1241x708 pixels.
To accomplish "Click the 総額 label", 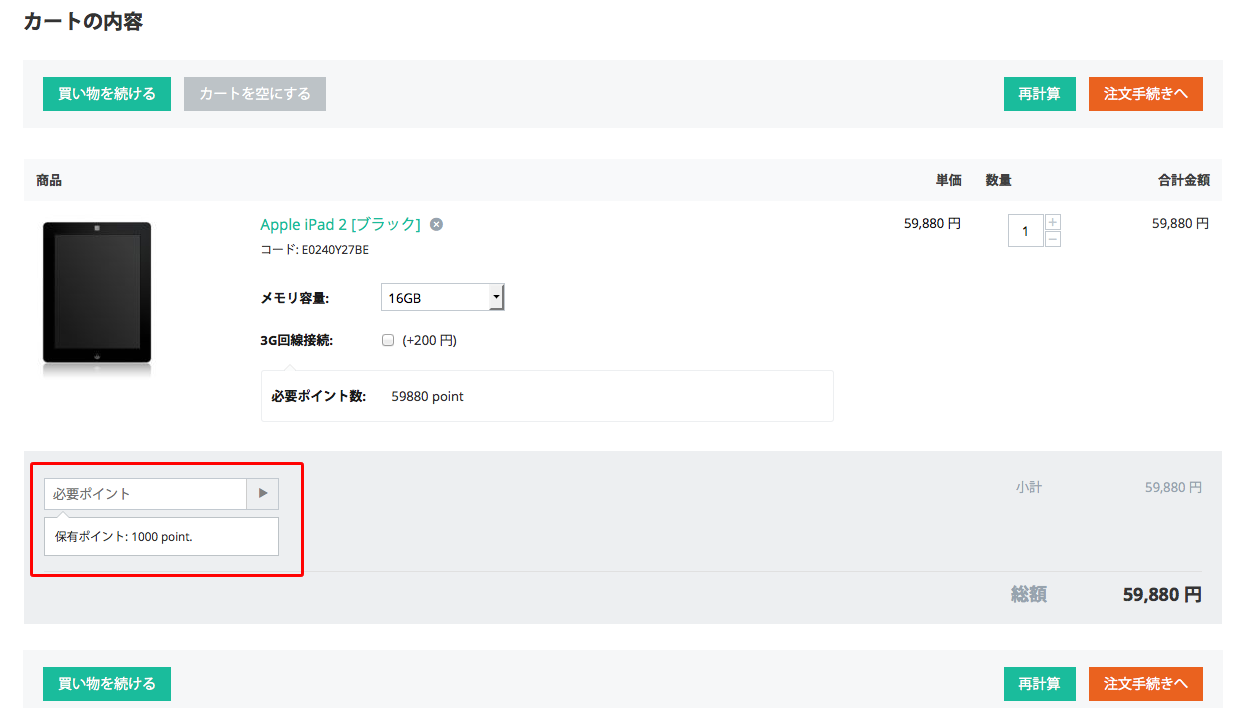I will click(x=1029, y=594).
